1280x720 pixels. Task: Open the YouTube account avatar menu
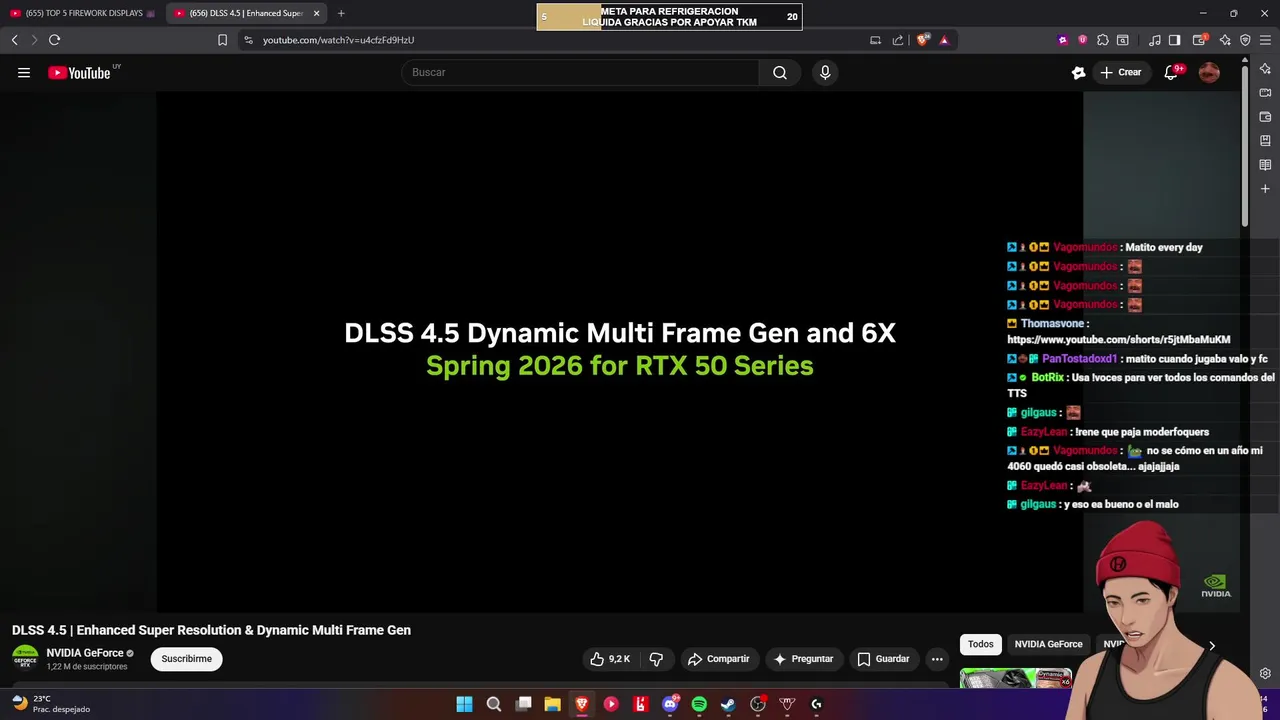click(1209, 72)
